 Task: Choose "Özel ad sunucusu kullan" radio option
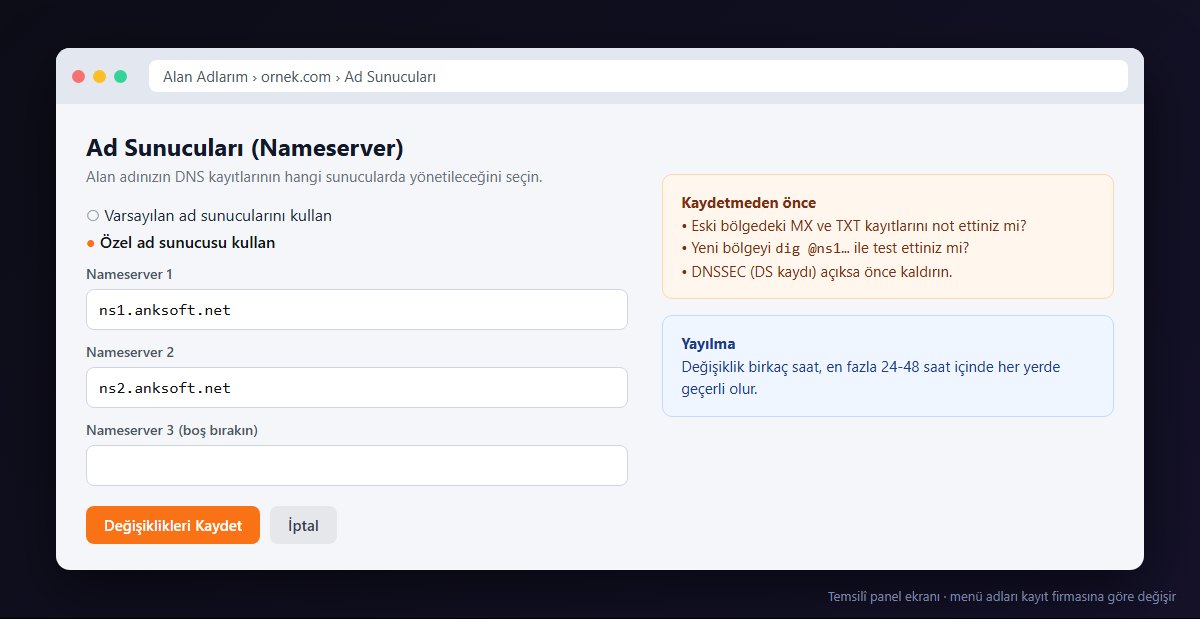click(x=181, y=243)
